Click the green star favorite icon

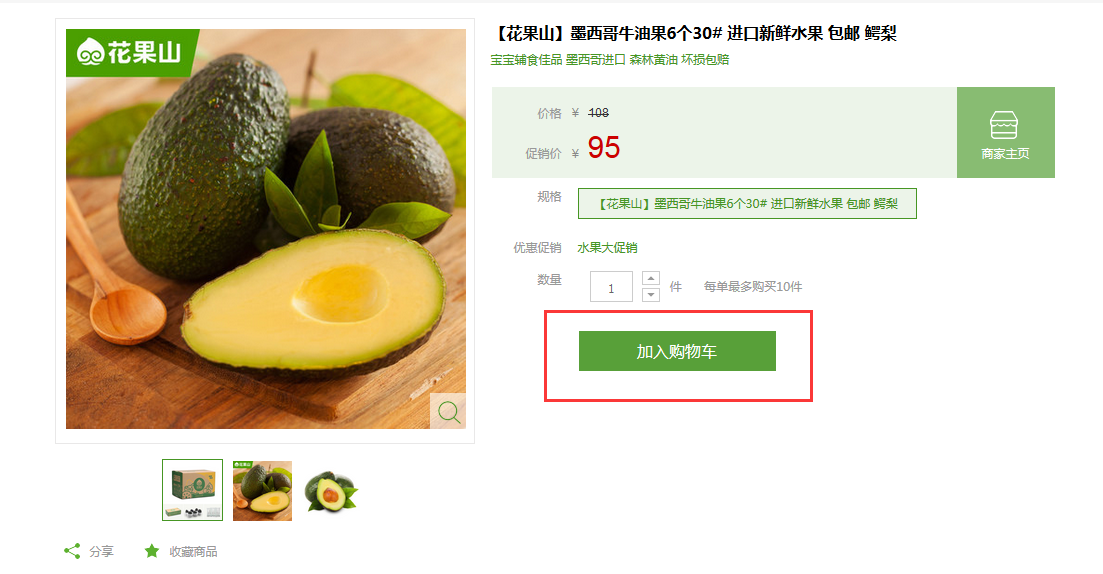pyautogui.click(x=151, y=551)
